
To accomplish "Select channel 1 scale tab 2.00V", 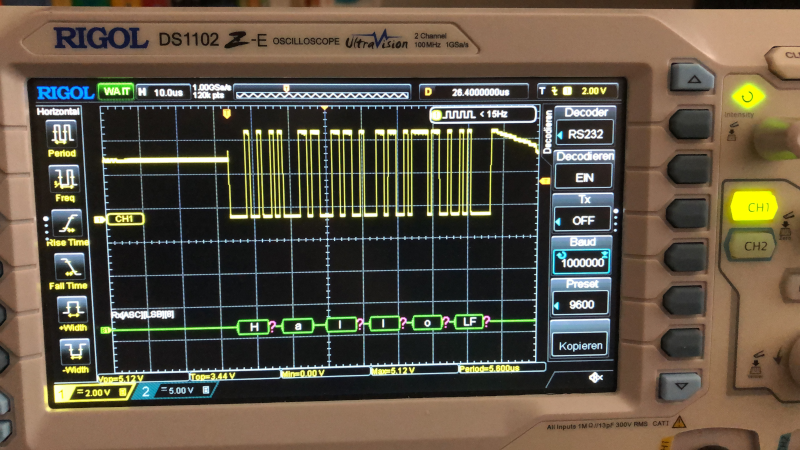I will coord(92,392).
